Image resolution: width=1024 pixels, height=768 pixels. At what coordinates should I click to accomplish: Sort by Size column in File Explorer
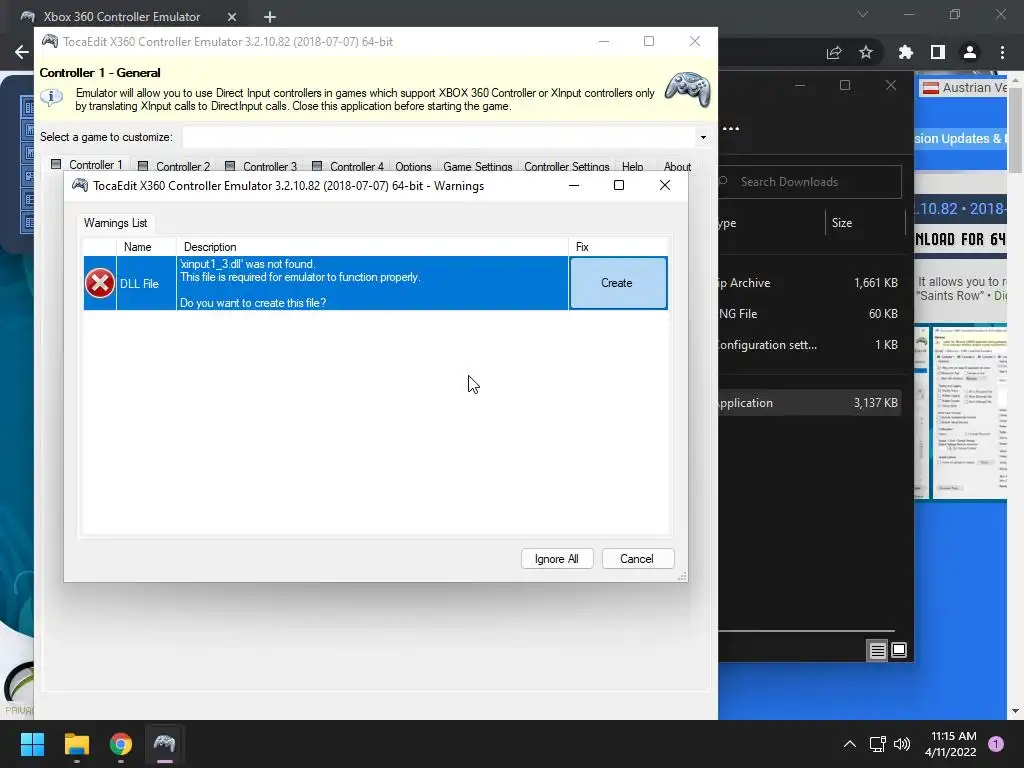tap(842, 223)
